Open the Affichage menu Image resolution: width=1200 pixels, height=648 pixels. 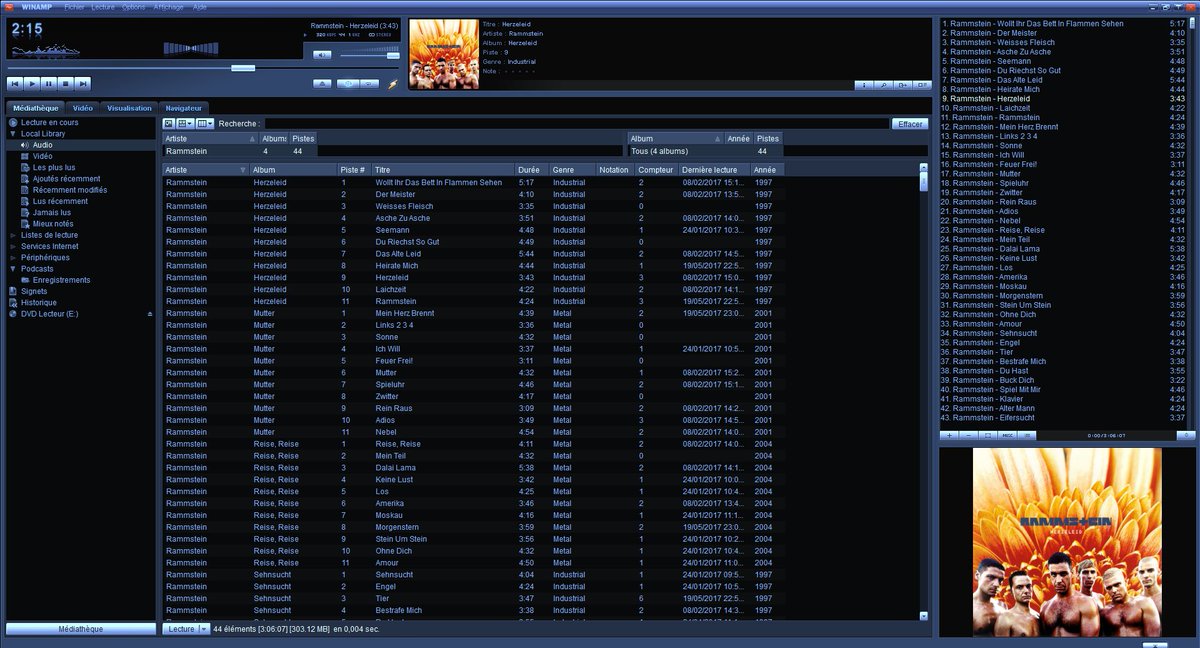point(168,6)
